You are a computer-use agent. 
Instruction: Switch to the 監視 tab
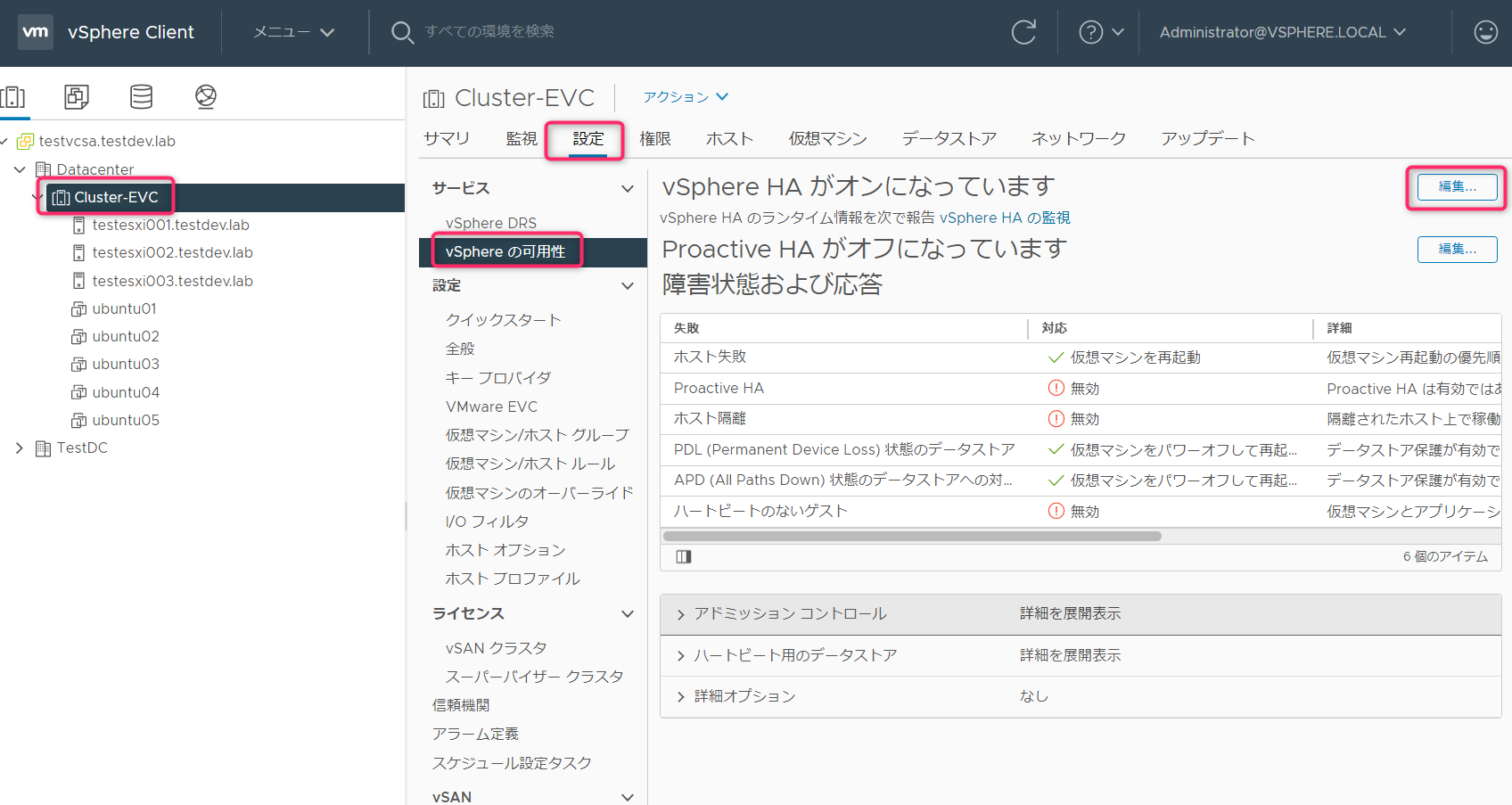[x=522, y=138]
